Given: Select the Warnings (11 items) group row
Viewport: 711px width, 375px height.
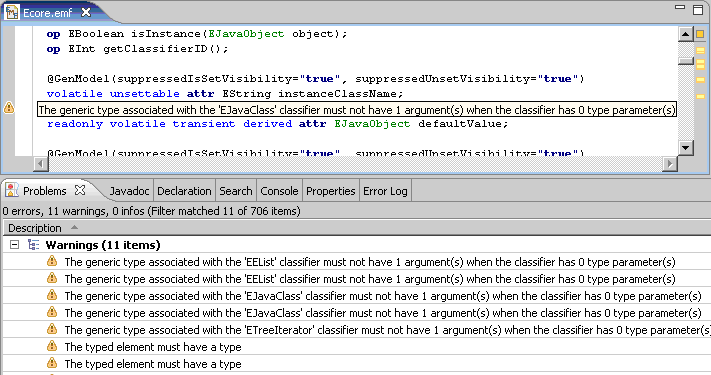Looking at the screenshot, I should 357,245.
